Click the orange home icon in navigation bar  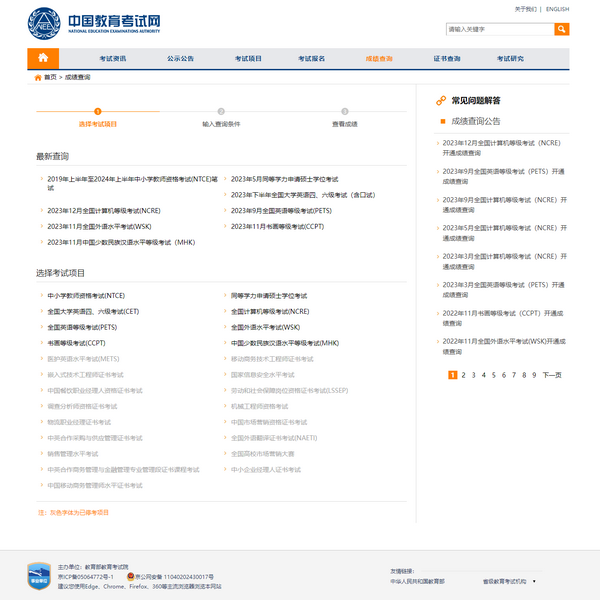click(x=43, y=59)
